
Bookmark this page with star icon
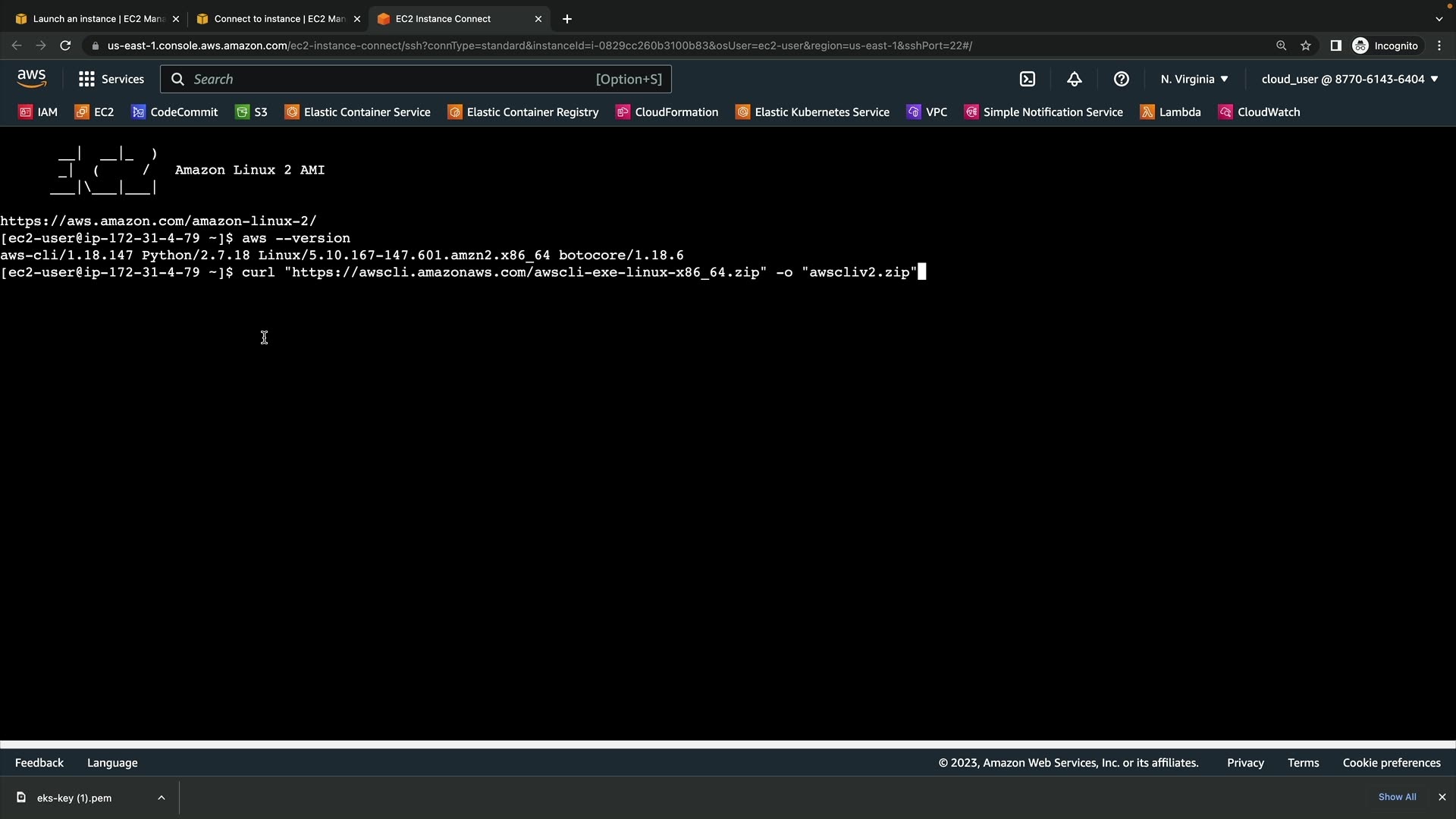point(1306,45)
